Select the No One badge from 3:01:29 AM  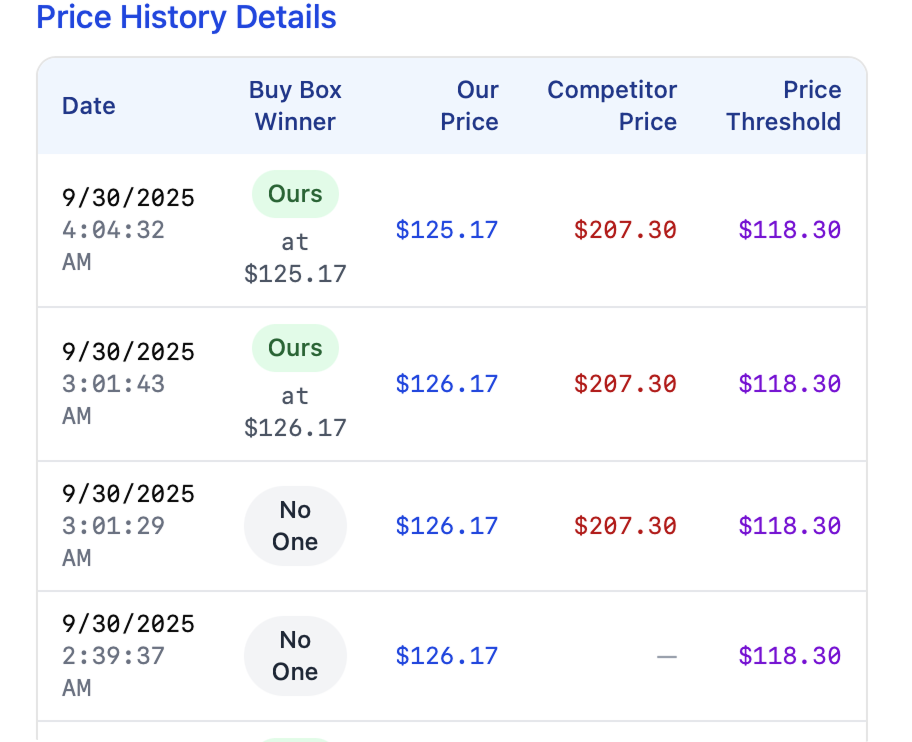point(294,525)
